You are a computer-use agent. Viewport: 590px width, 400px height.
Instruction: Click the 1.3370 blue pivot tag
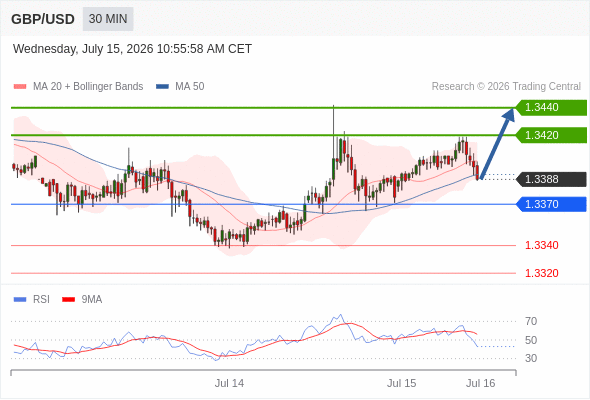[x=551, y=204]
